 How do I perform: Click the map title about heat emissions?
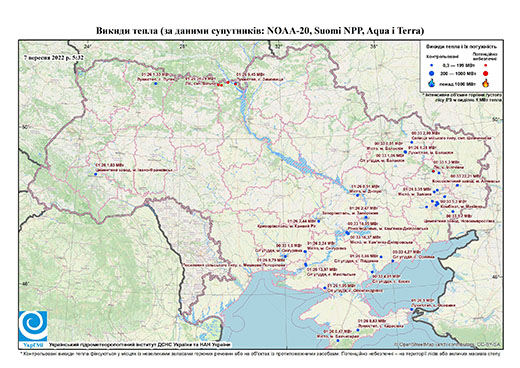click(x=260, y=31)
